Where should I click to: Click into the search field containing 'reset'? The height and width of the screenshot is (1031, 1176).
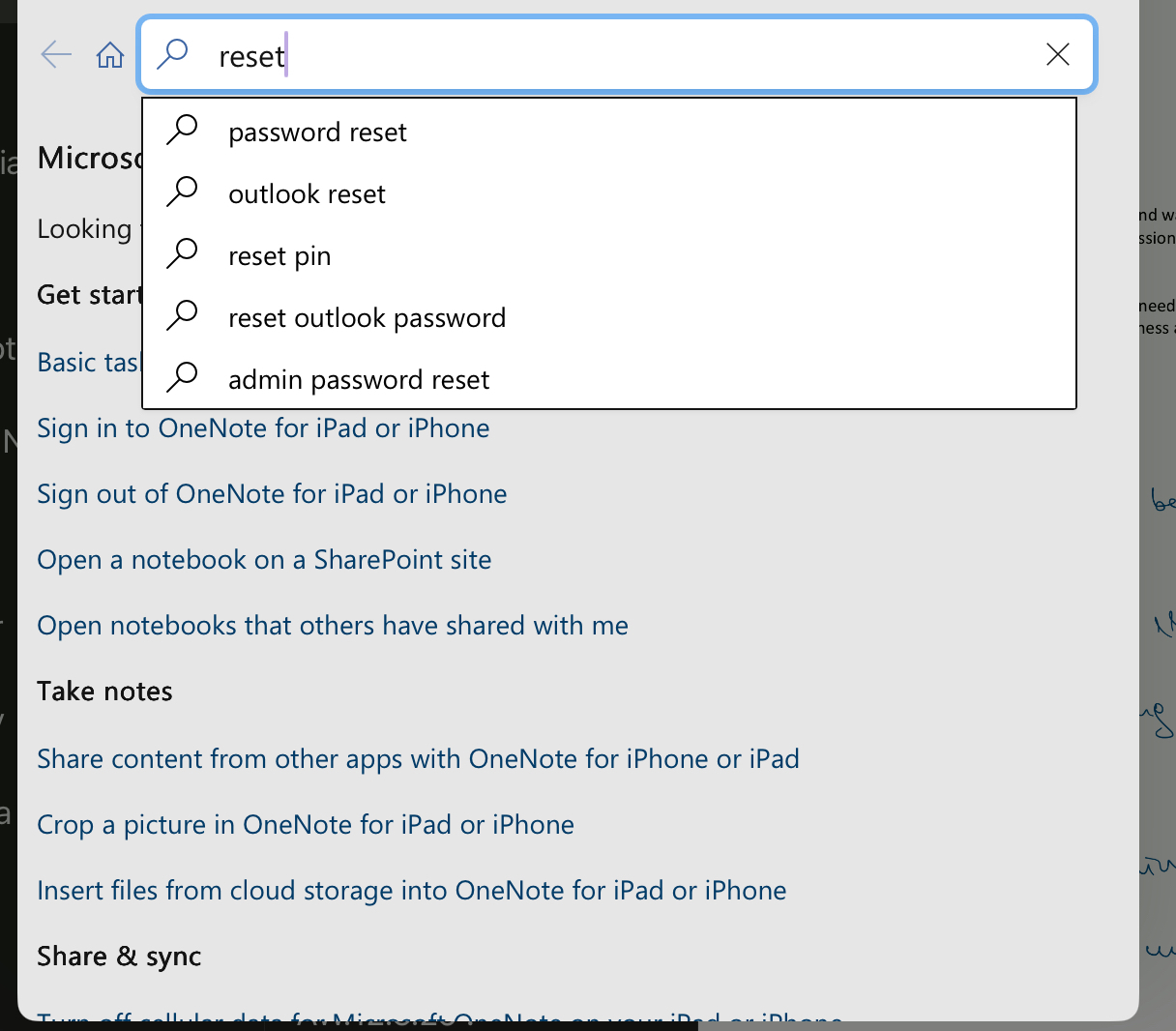click(617, 54)
